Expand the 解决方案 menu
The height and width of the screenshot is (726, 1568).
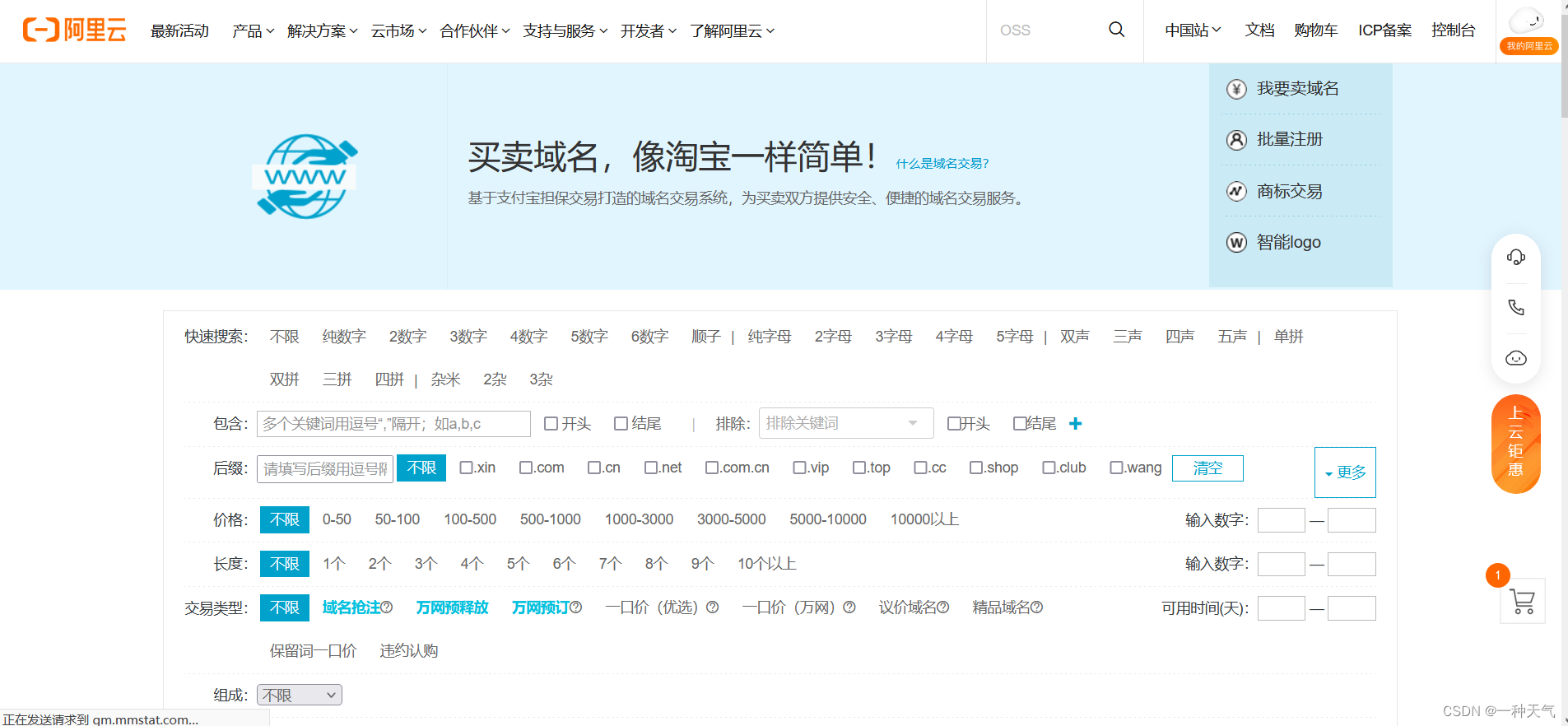pos(323,30)
